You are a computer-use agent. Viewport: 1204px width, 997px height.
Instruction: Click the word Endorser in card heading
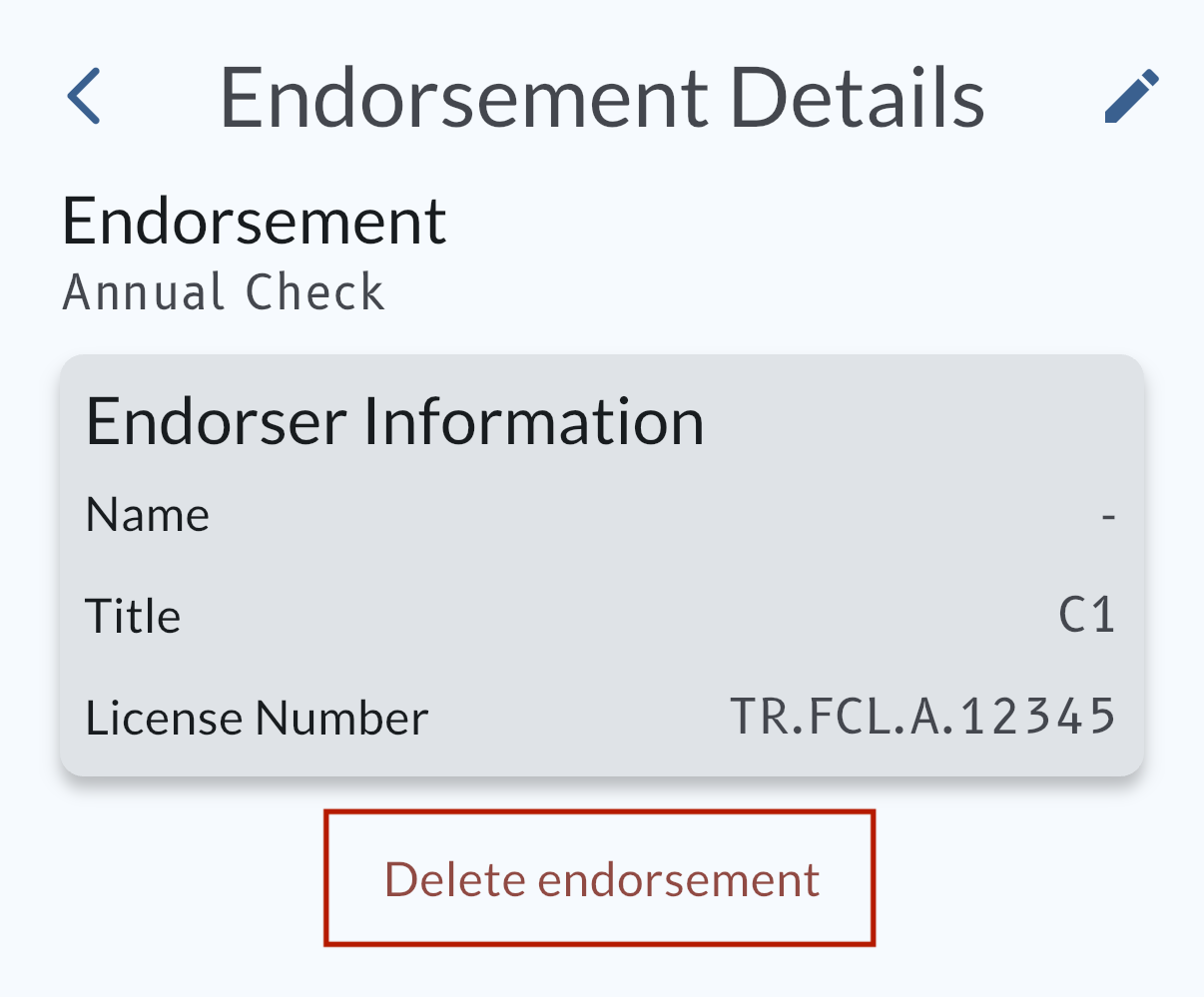coord(217,421)
